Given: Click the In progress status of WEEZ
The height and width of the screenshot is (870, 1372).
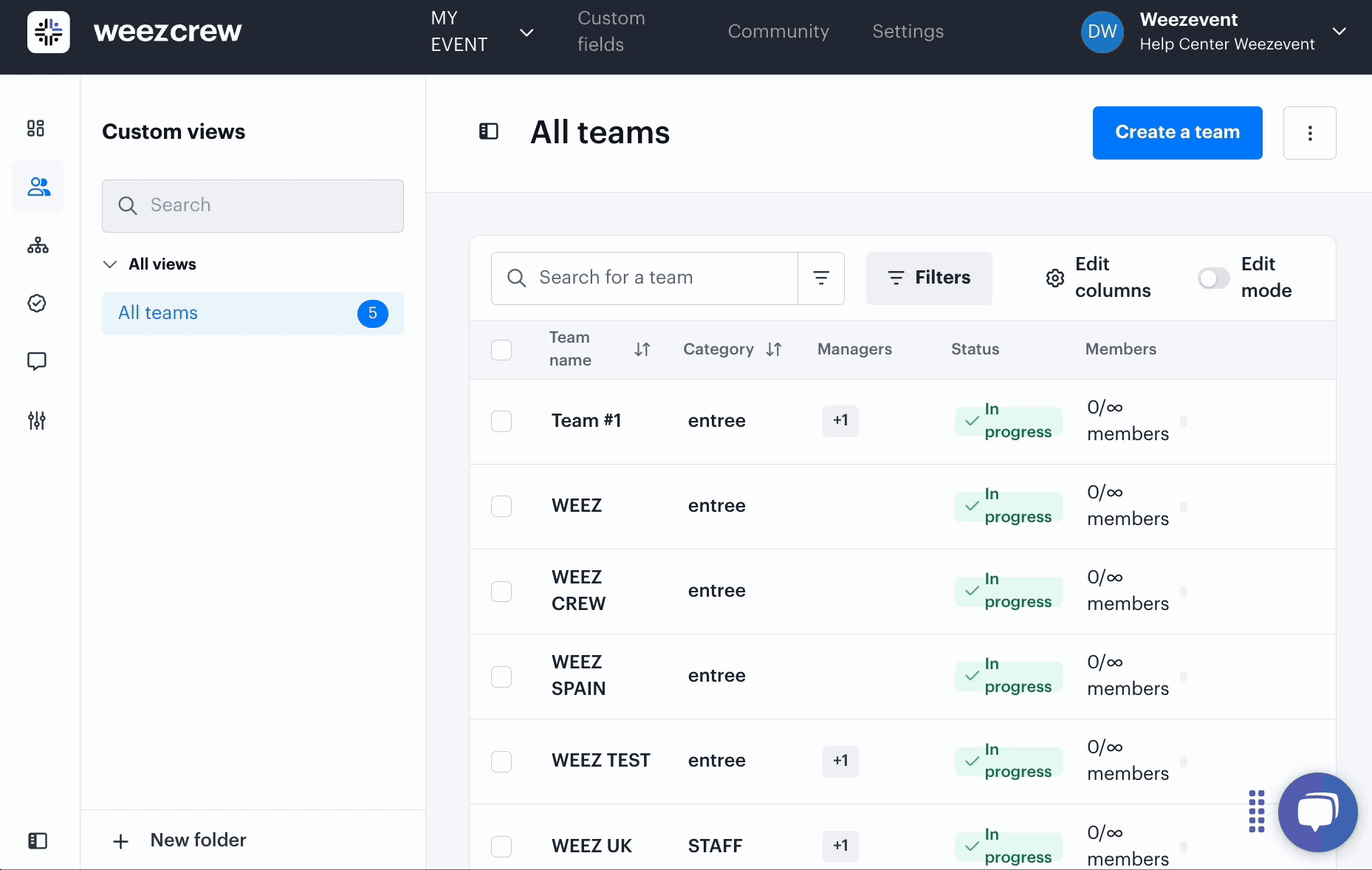Looking at the screenshot, I should point(1009,506).
